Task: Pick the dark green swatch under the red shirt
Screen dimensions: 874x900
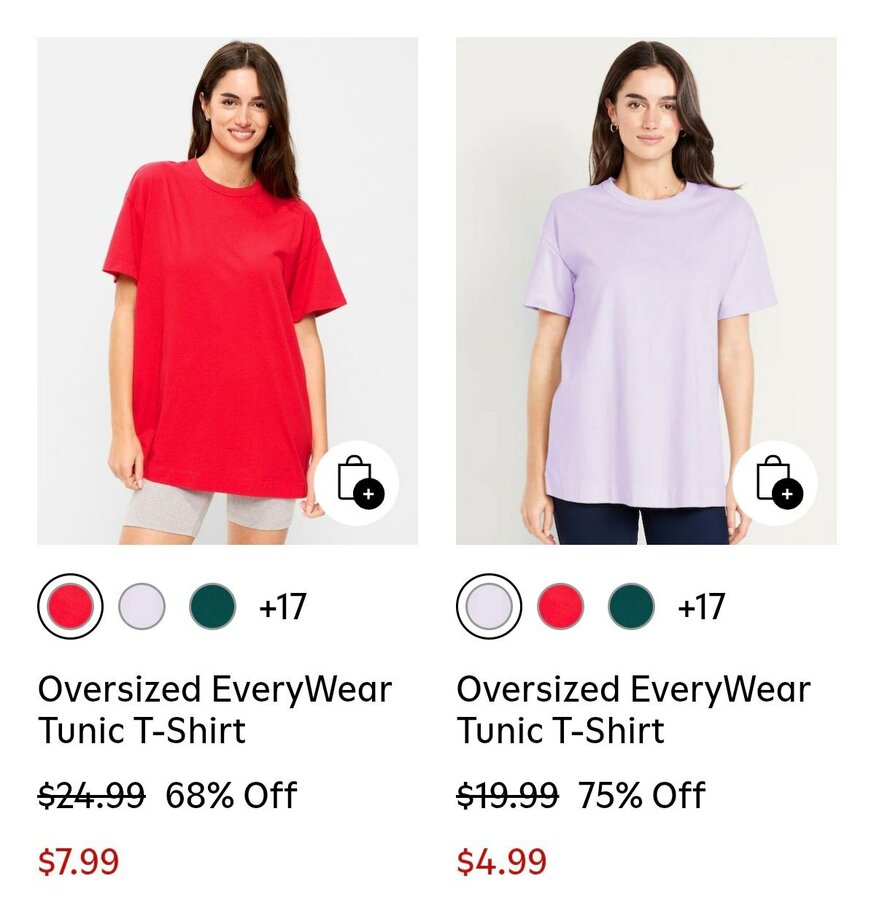Action: [x=212, y=606]
